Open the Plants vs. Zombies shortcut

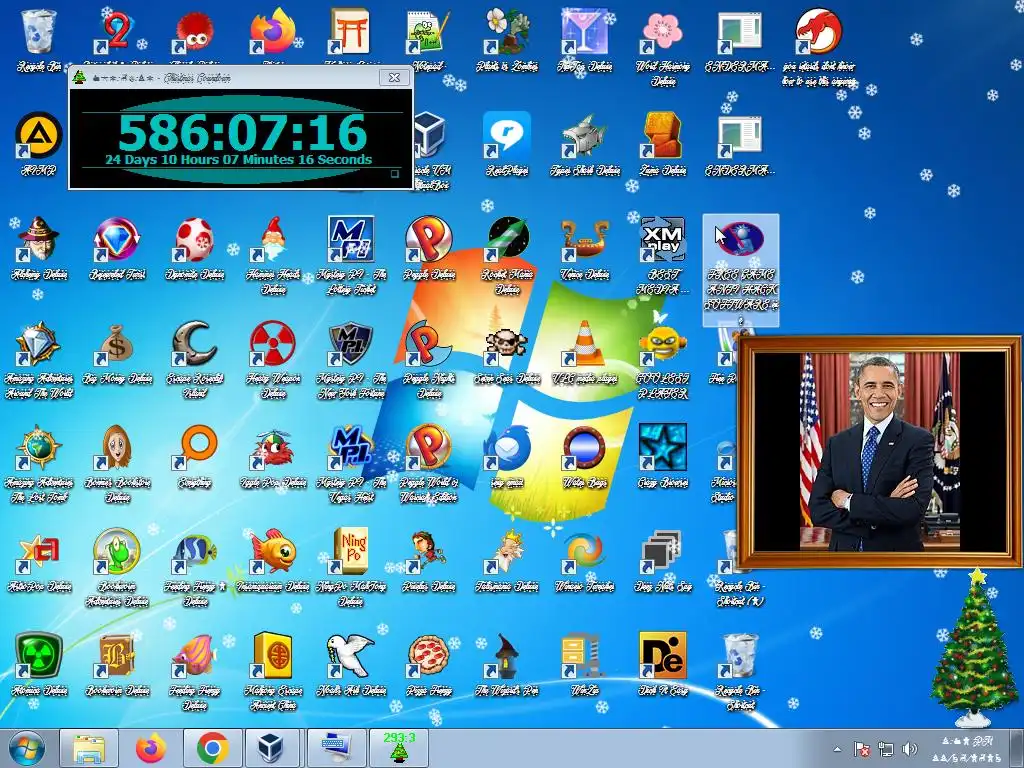507,31
